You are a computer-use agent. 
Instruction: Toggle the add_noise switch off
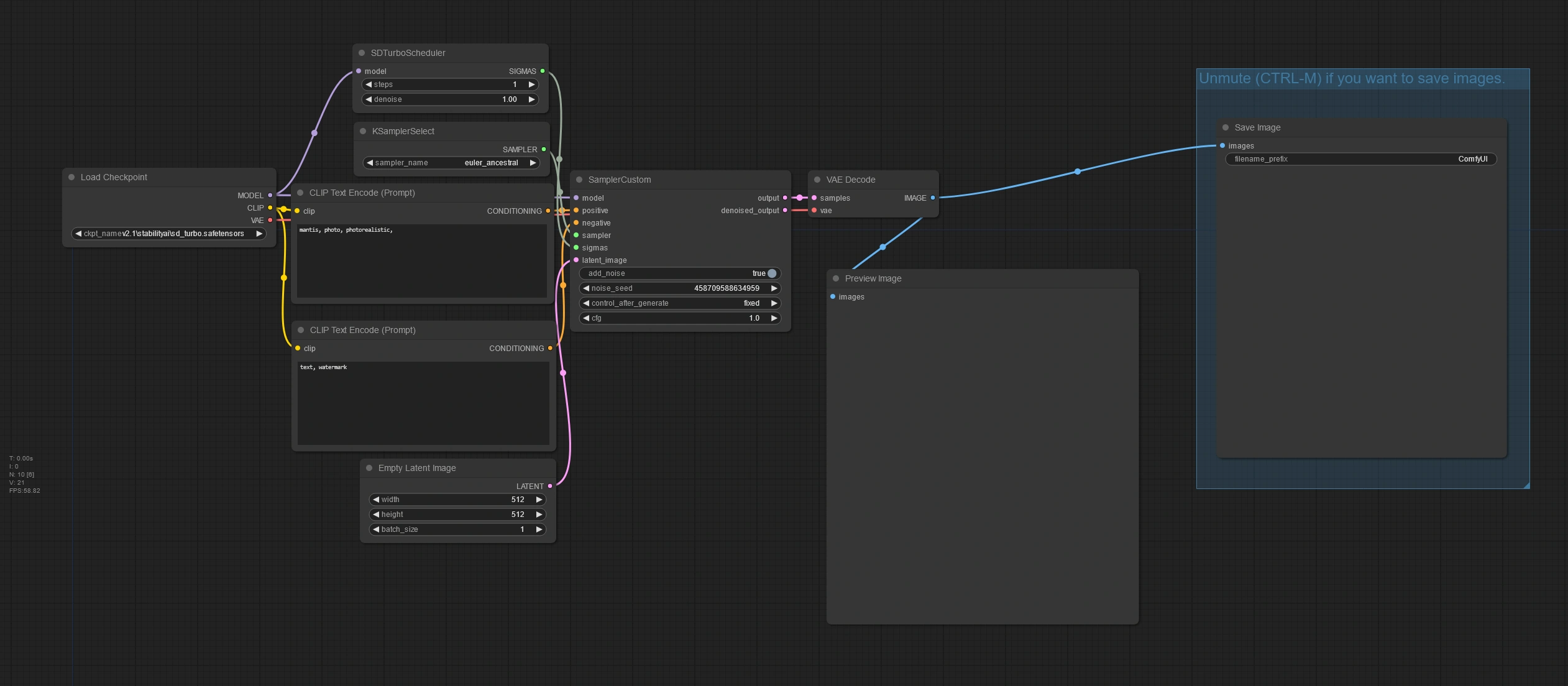pos(771,273)
